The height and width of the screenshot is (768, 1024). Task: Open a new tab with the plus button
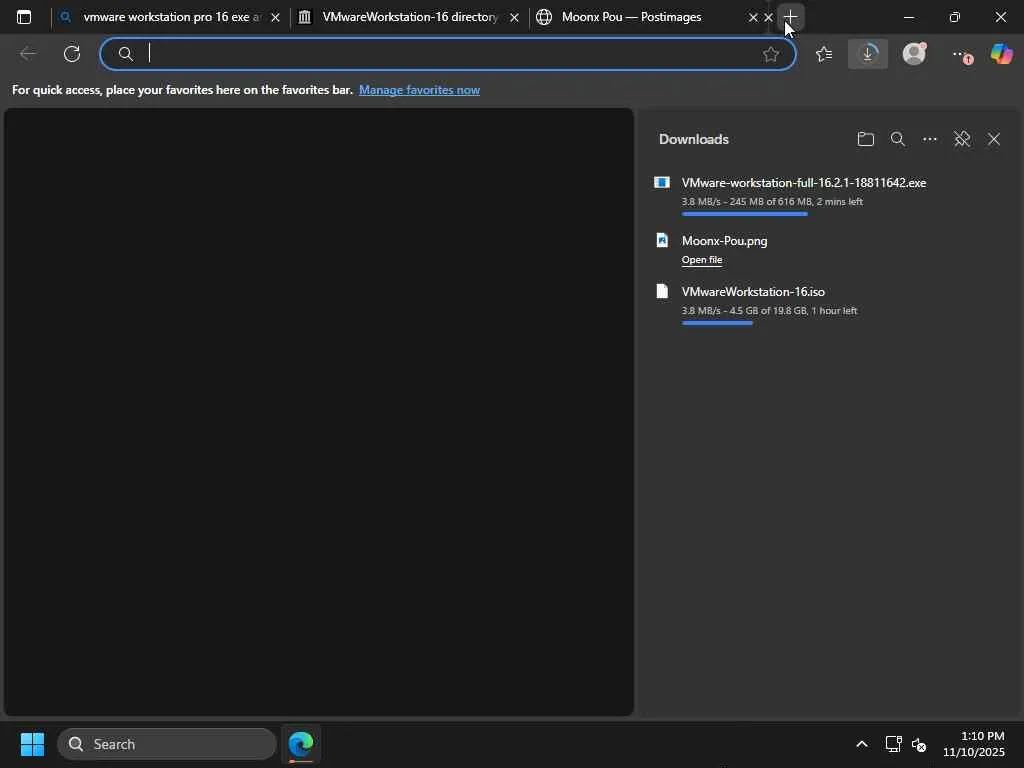(x=790, y=17)
